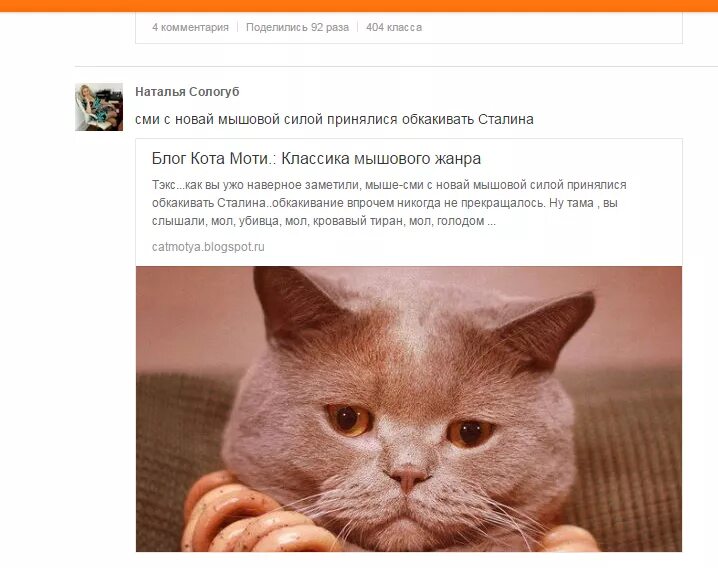Open 'Блог Кота Моти.' in the link title
This screenshot has height=568, width=718.
pos(211,158)
